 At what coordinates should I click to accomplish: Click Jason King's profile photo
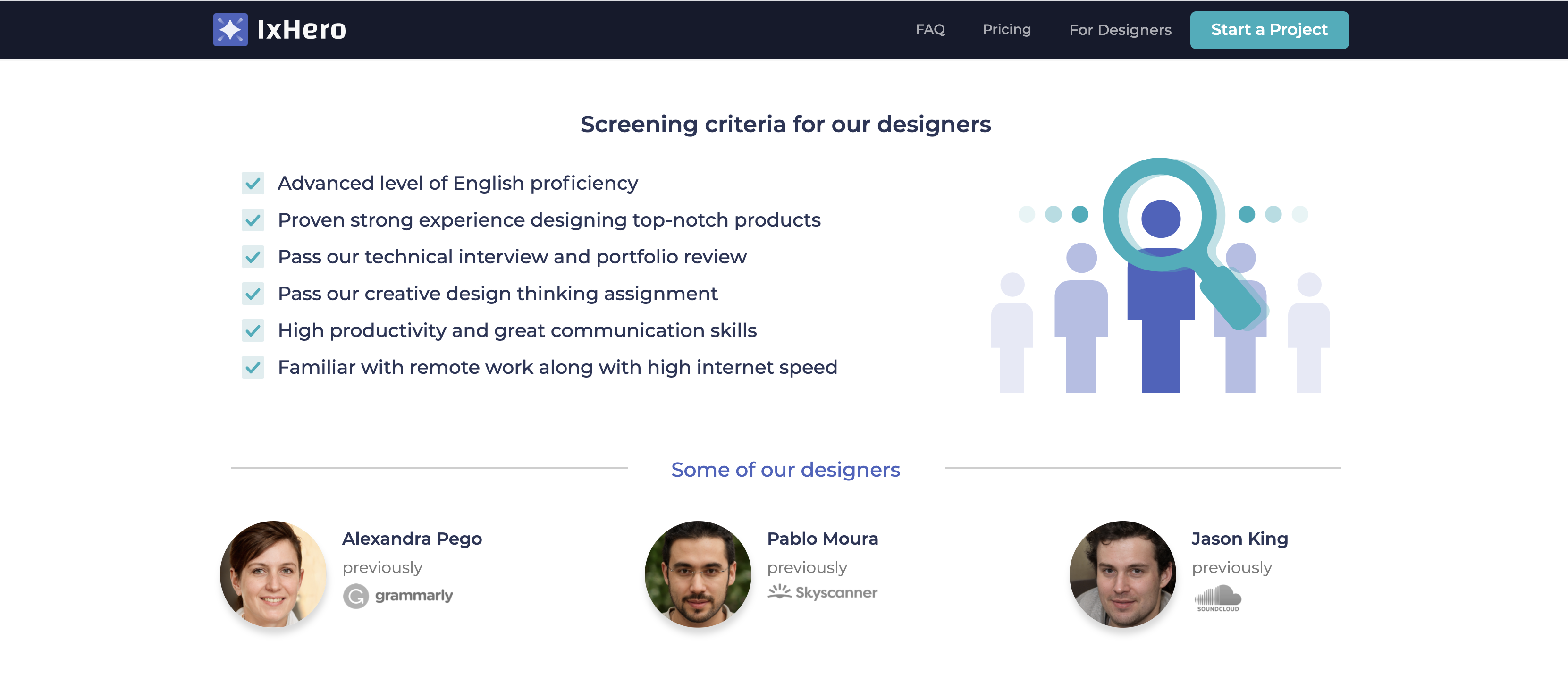coord(1122,573)
